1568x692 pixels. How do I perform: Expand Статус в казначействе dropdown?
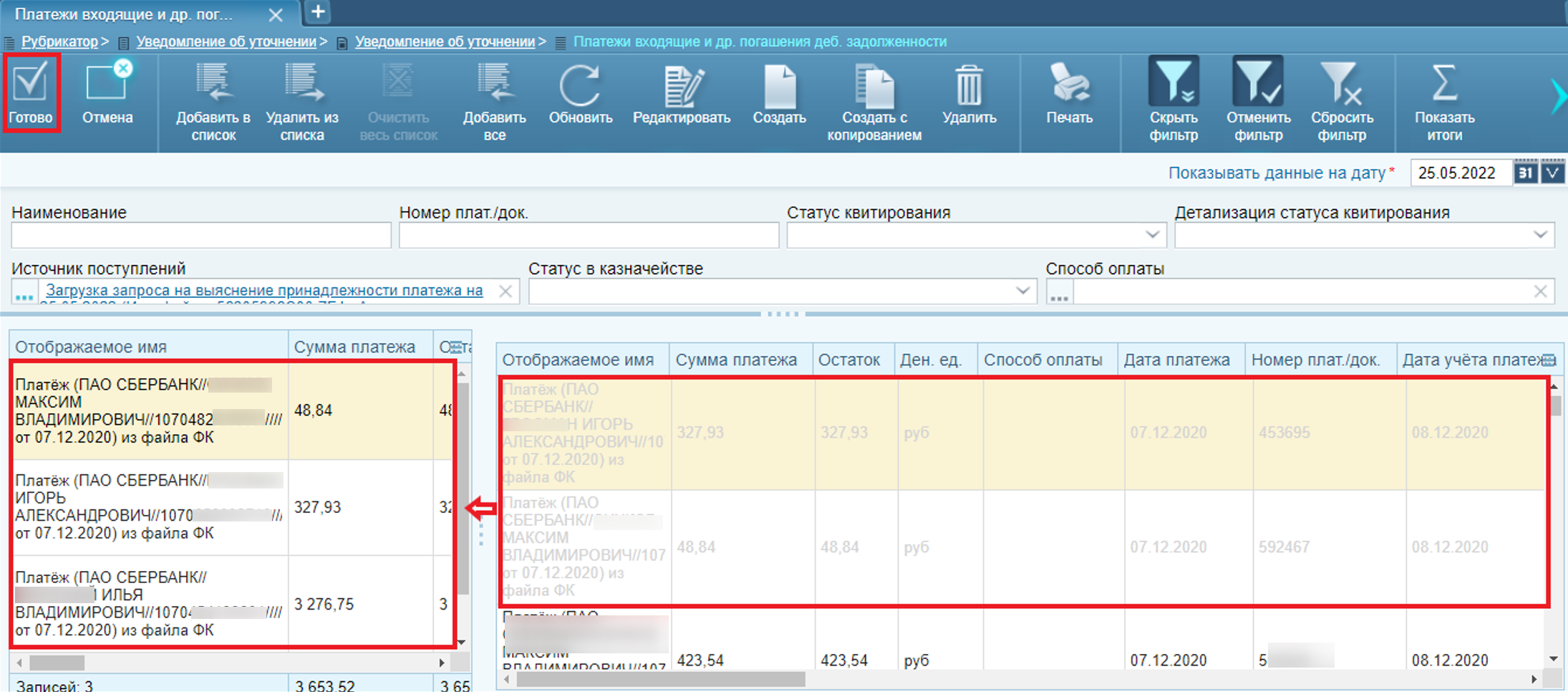(x=1022, y=291)
